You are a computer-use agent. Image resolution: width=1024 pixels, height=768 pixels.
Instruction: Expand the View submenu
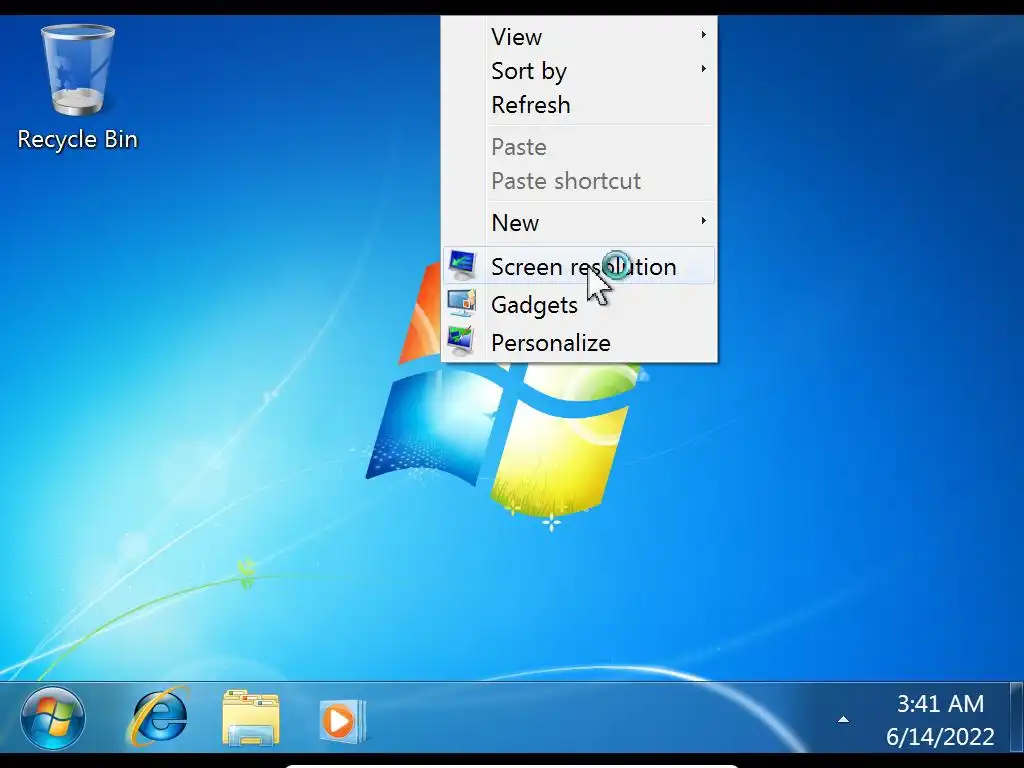coord(579,37)
